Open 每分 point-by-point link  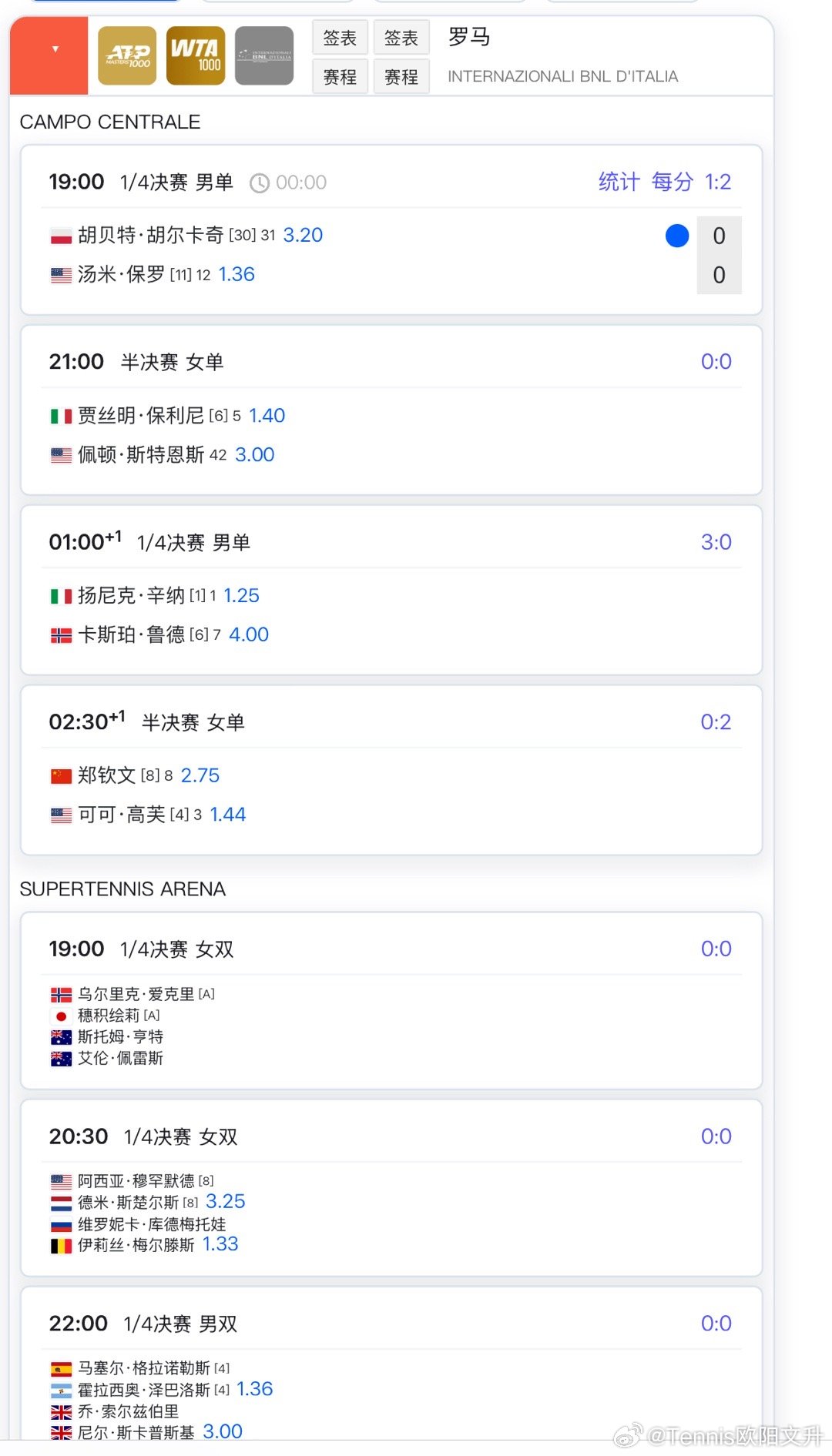click(x=673, y=182)
